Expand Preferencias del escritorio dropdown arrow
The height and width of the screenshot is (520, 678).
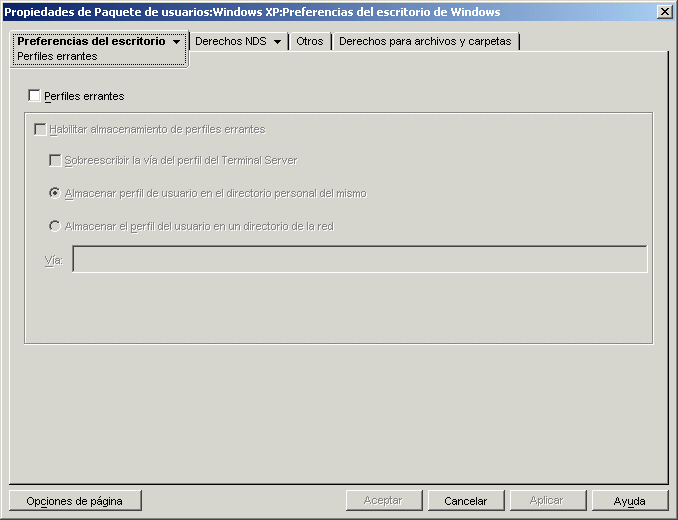coord(176,42)
